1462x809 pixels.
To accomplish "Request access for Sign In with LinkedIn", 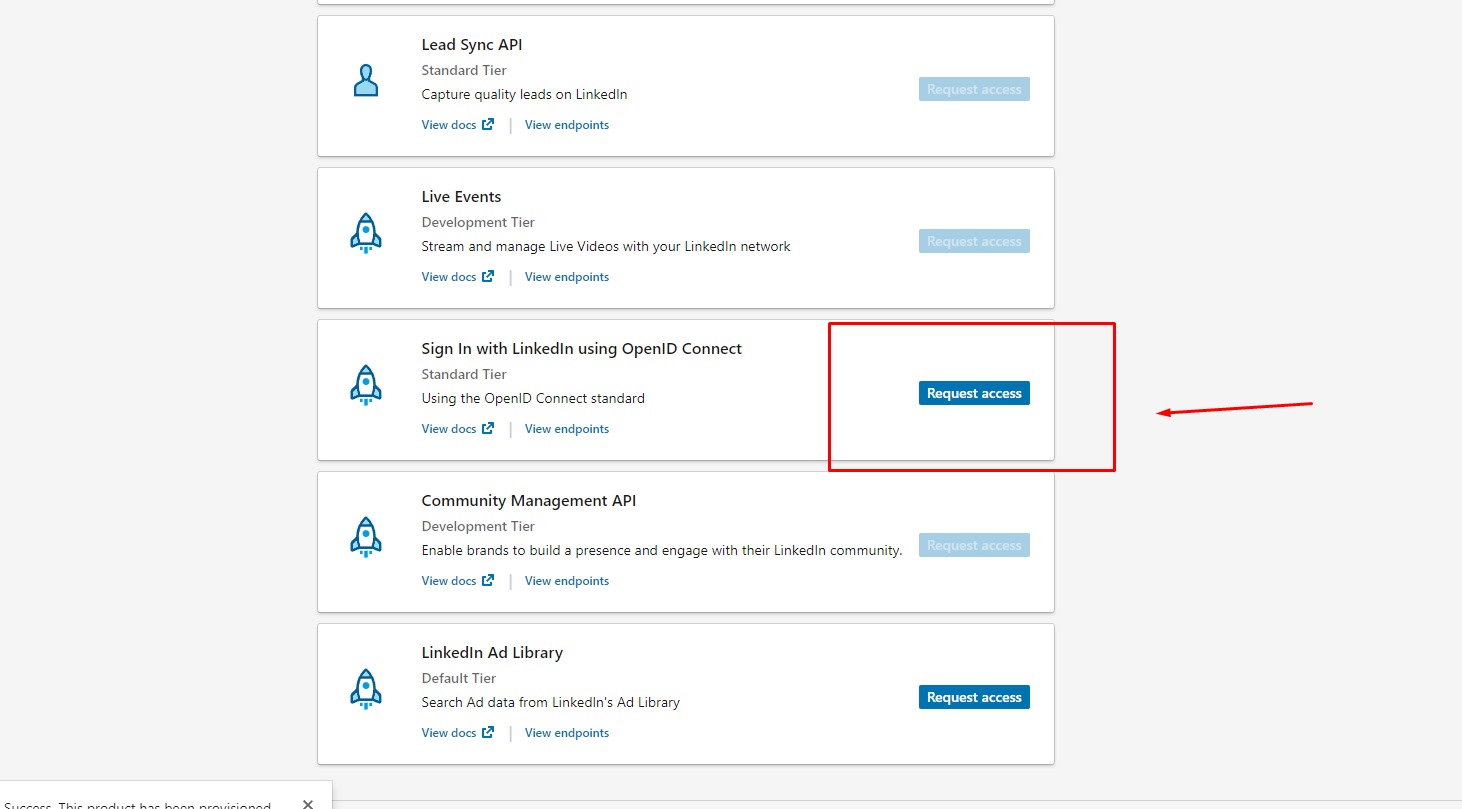I will 974,393.
